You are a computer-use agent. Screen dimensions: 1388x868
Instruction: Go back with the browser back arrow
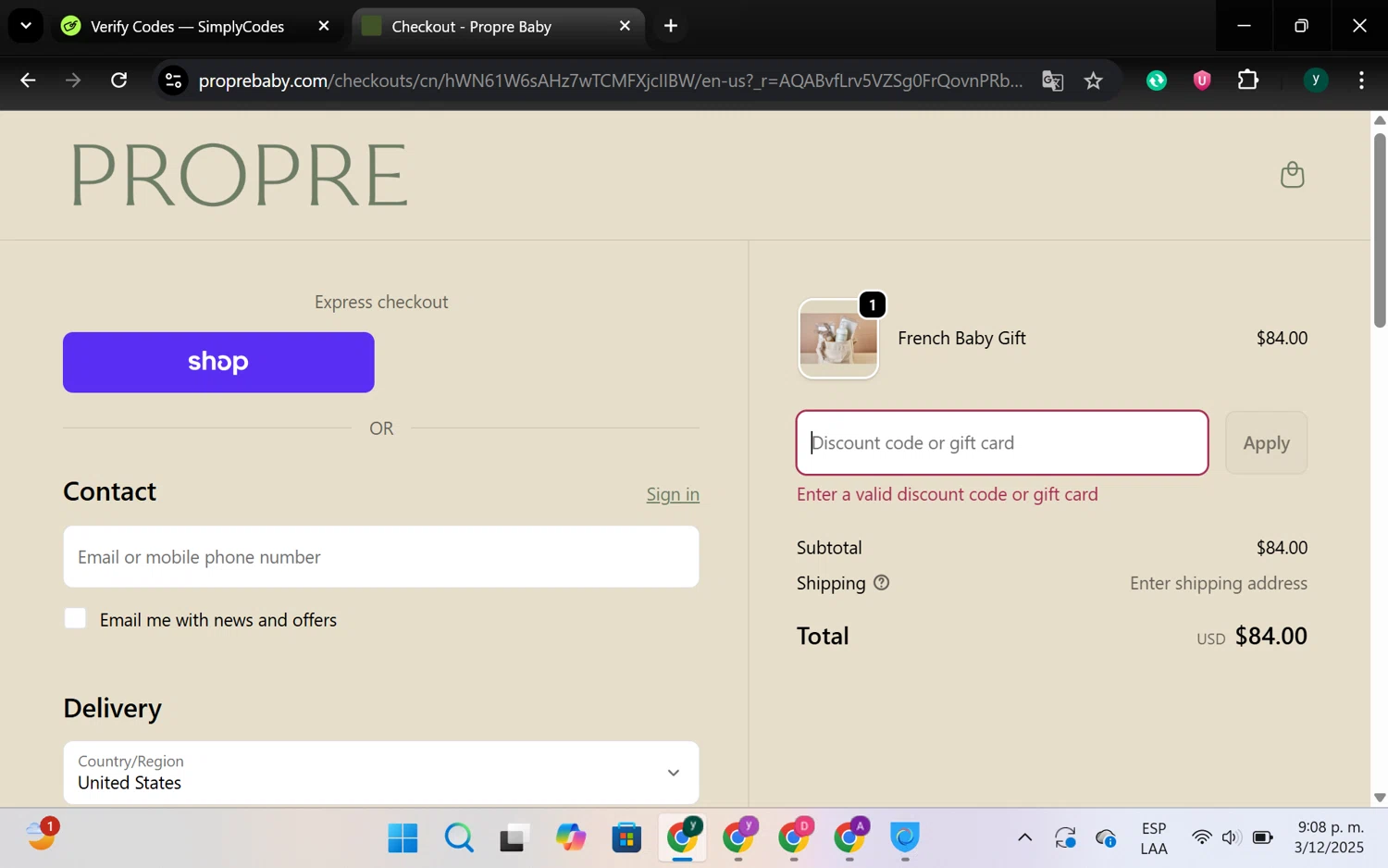tap(28, 81)
